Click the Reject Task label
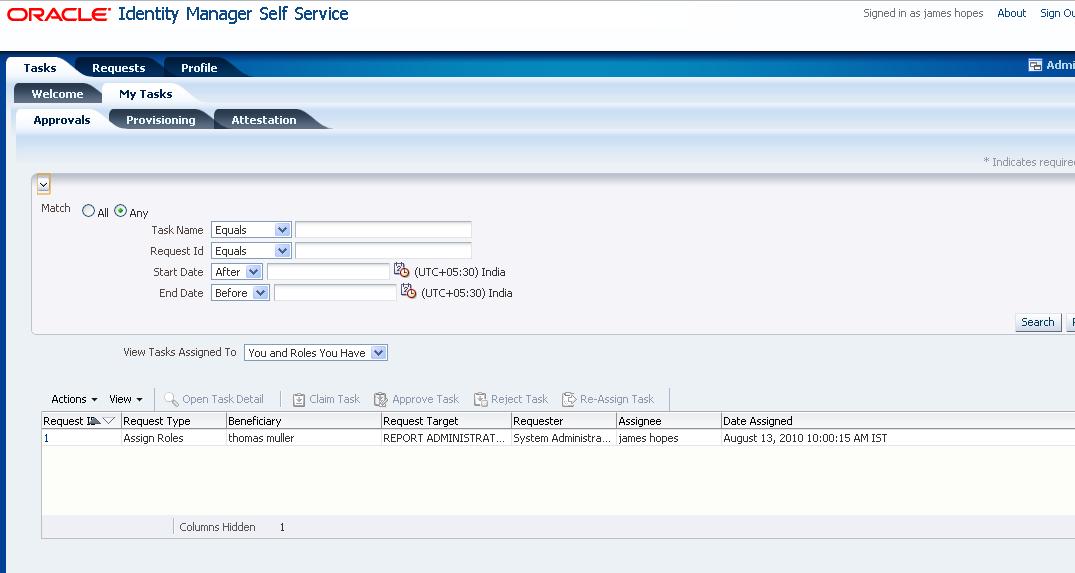The image size is (1075, 573). pyautogui.click(x=519, y=399)
